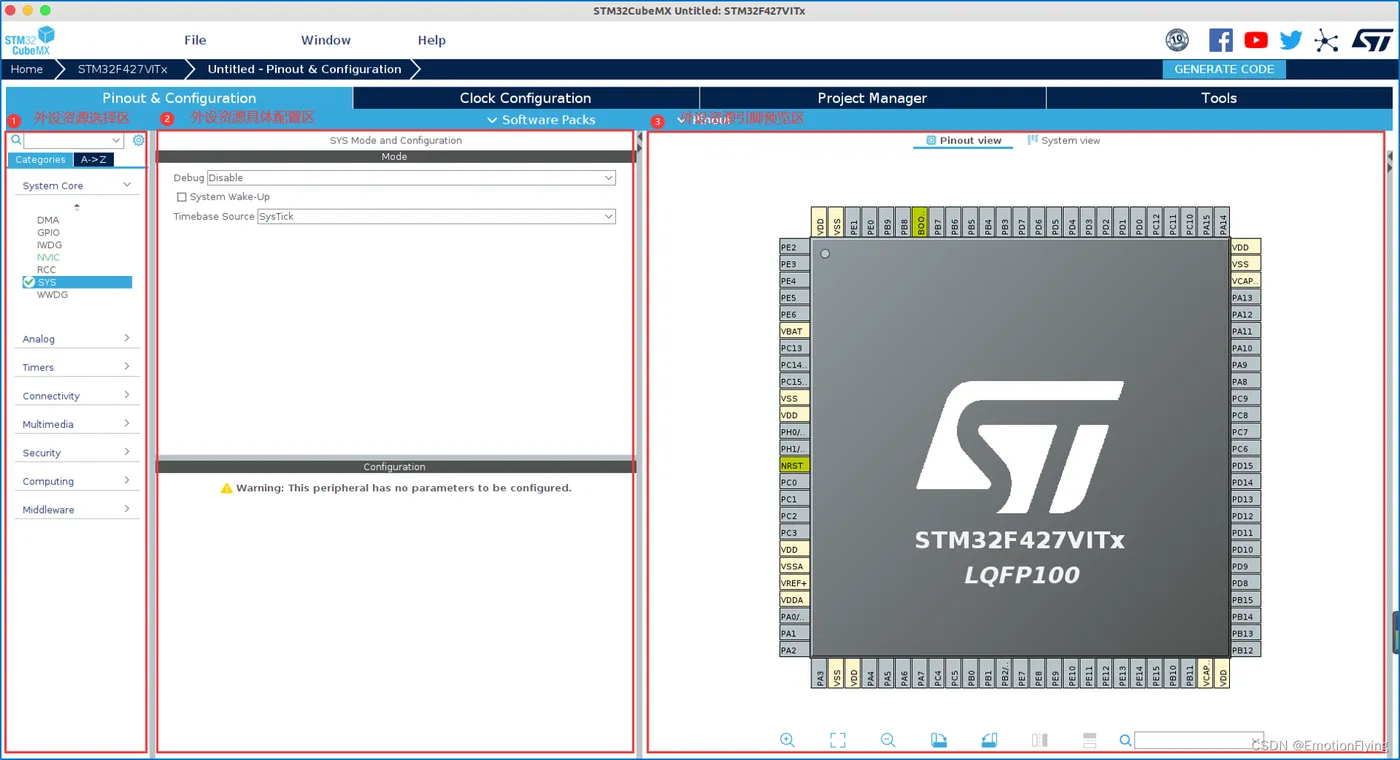Click the warning triangle icon
Viewport: 1400px width, 760px height.
(227, 488)
